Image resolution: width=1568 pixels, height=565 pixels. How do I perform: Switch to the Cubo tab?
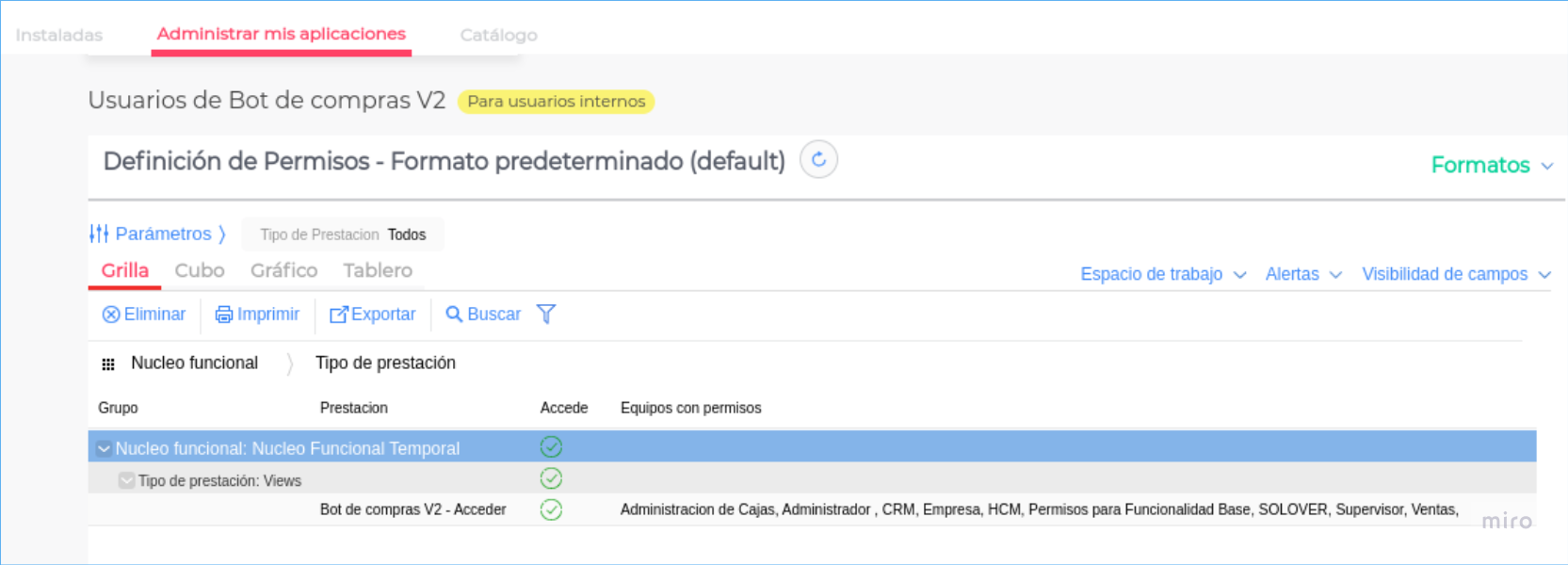(200, 270)
